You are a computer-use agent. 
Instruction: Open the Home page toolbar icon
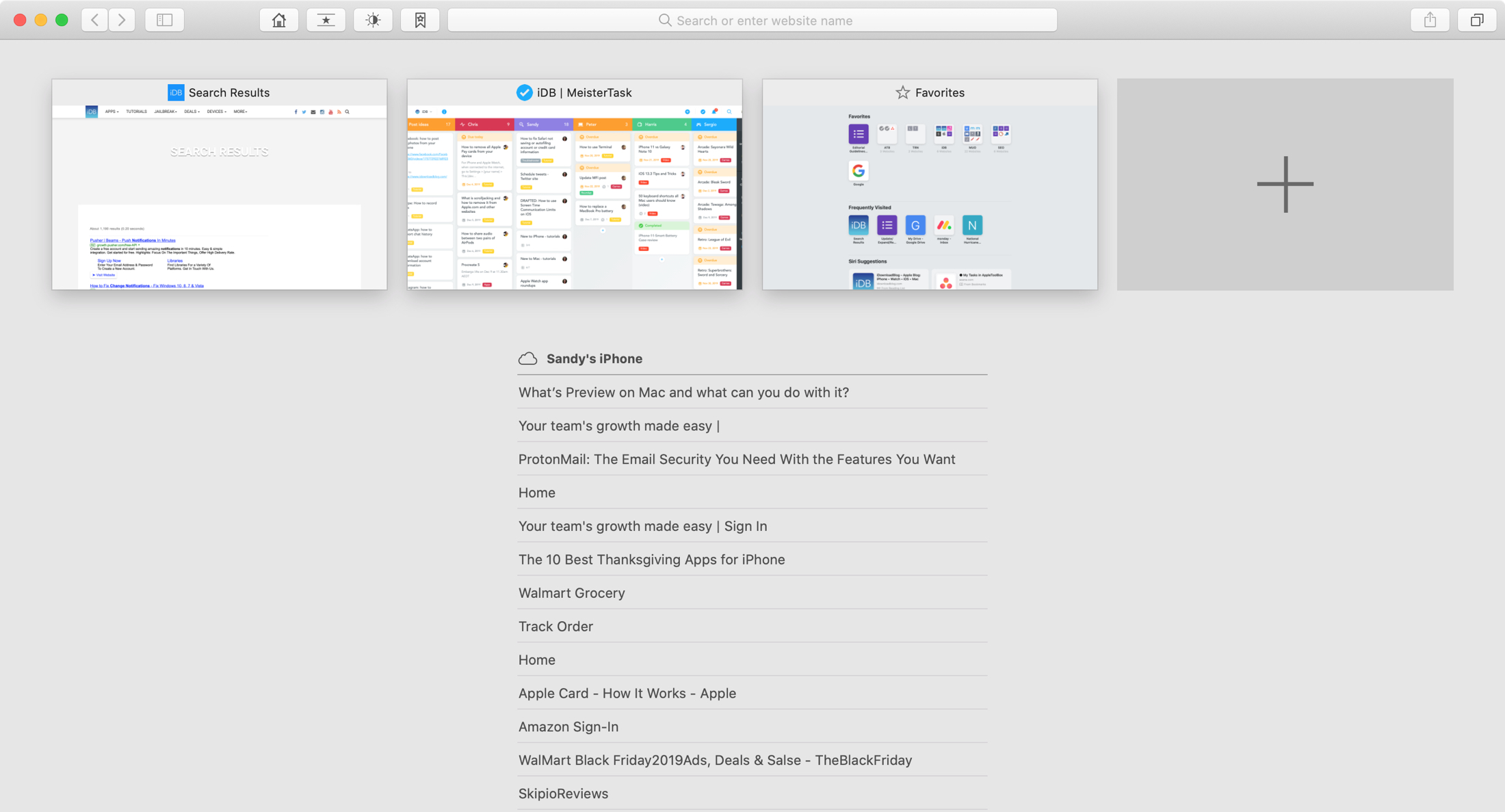point(278,20)
